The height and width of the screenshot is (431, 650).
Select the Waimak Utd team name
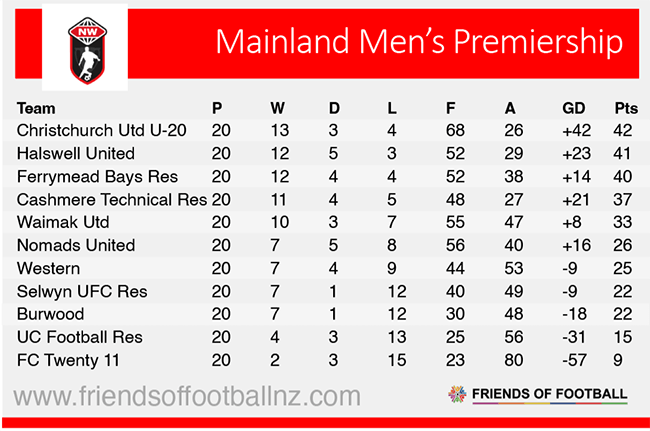click(x=63, y=222)
